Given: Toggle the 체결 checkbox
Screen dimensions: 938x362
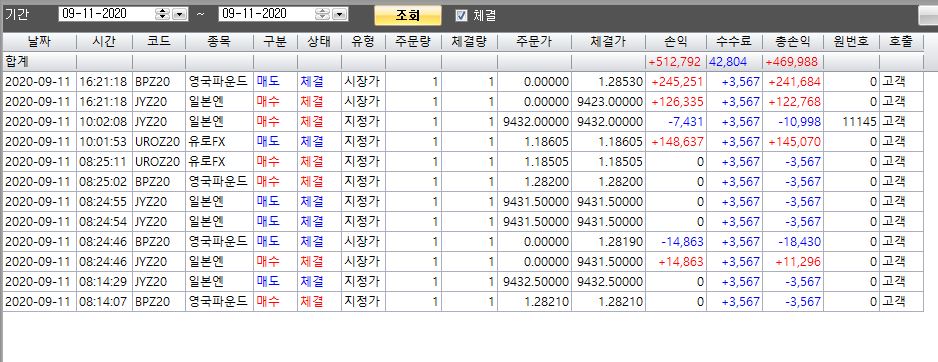Looking at the screenshot, I should [x=461, y=16].
